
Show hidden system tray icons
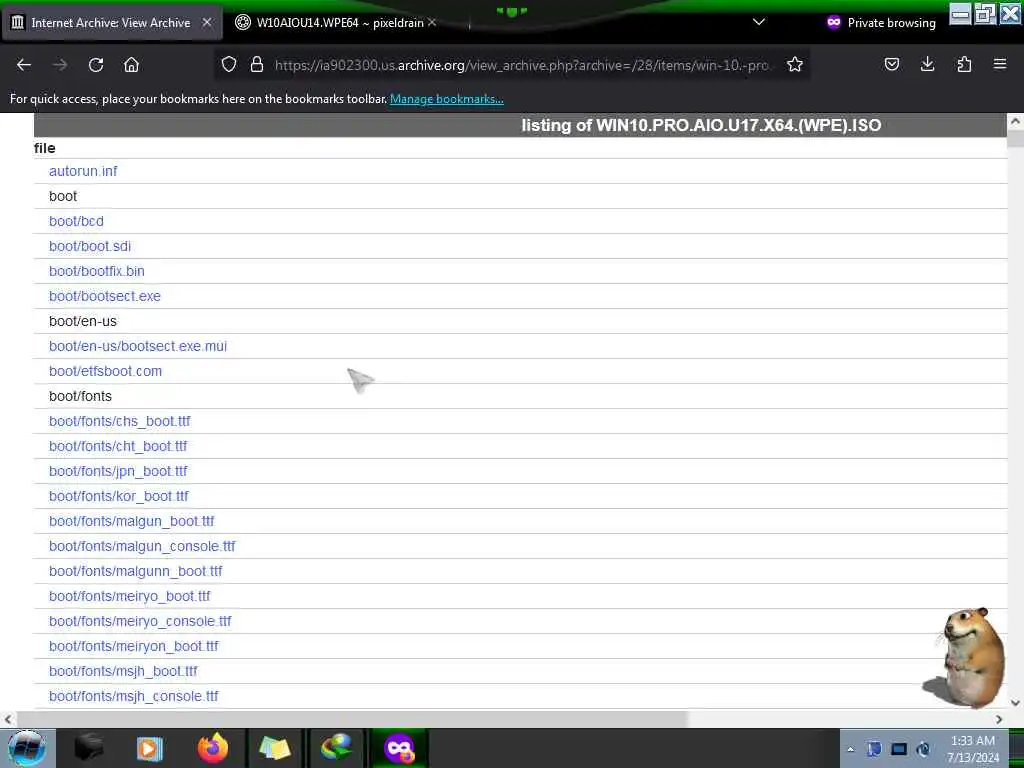tap(850, 750)
